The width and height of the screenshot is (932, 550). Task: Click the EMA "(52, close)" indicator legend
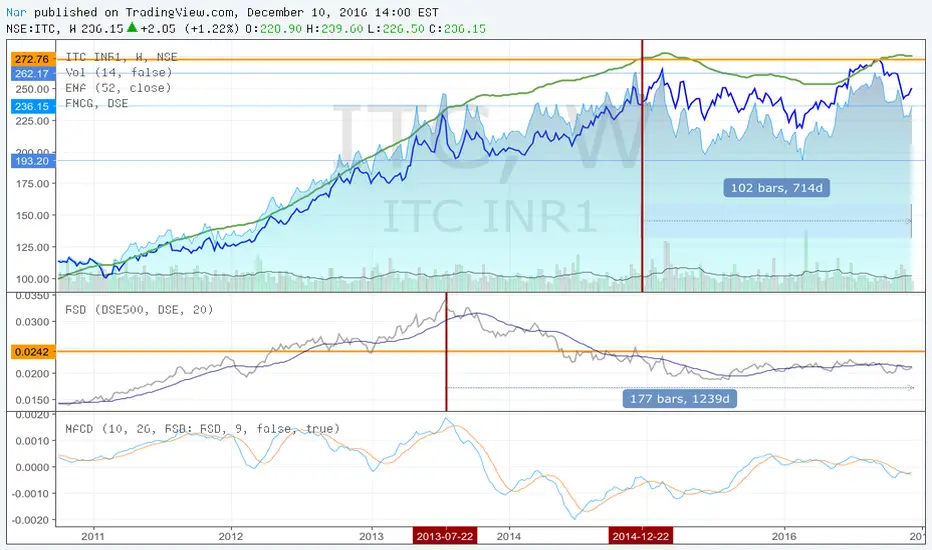tap(118, 87)
